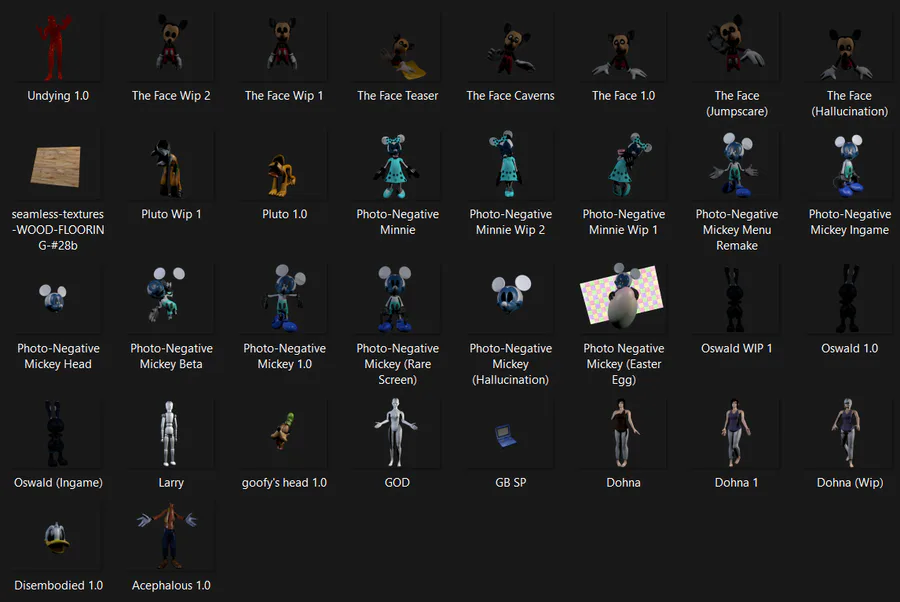The image size is (900, 602).
Task: Select the GOD figure thumbnail
Action: click(397, 434)
